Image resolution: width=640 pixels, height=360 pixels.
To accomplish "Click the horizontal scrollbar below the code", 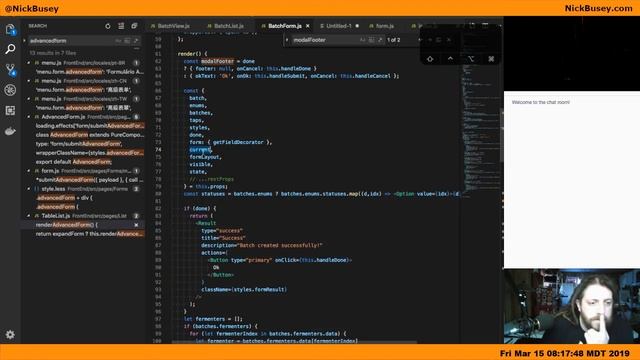I will click(294, 342).
